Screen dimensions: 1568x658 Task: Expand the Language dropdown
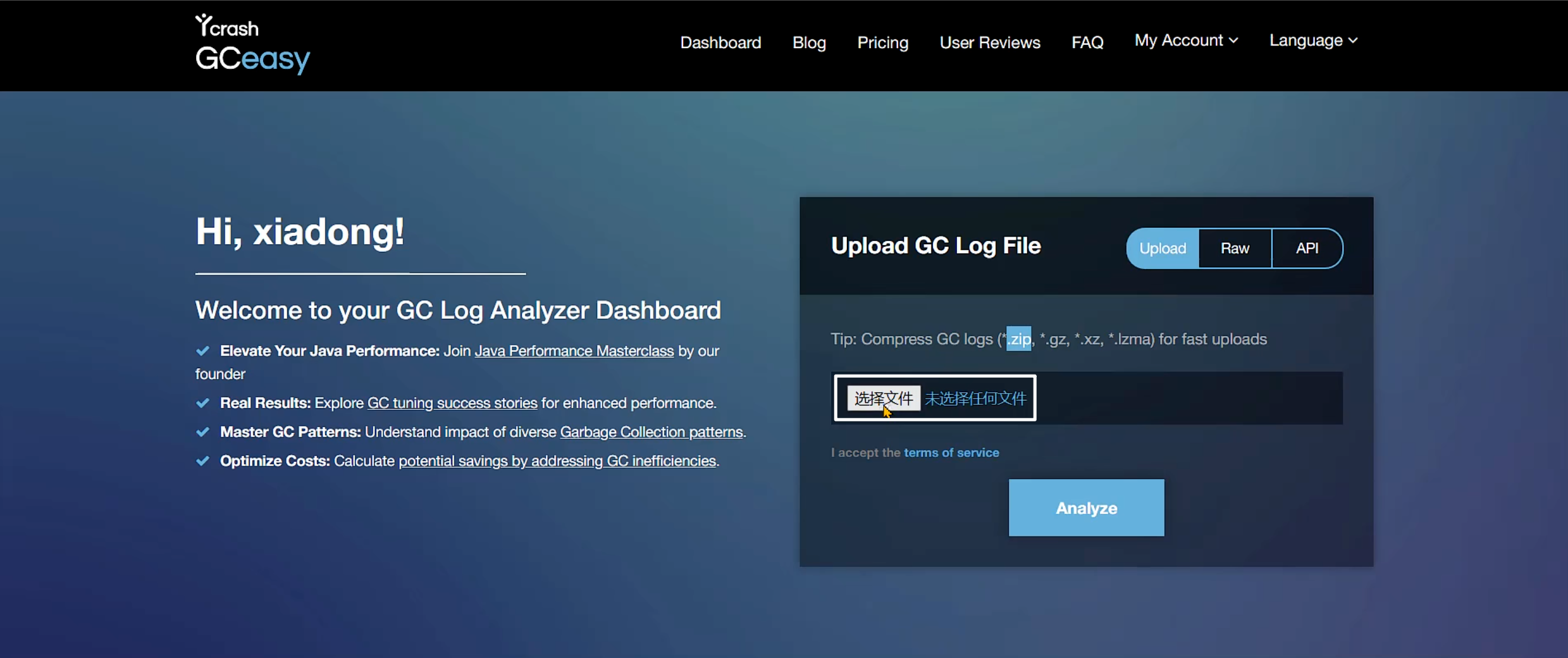(1313, 40)
